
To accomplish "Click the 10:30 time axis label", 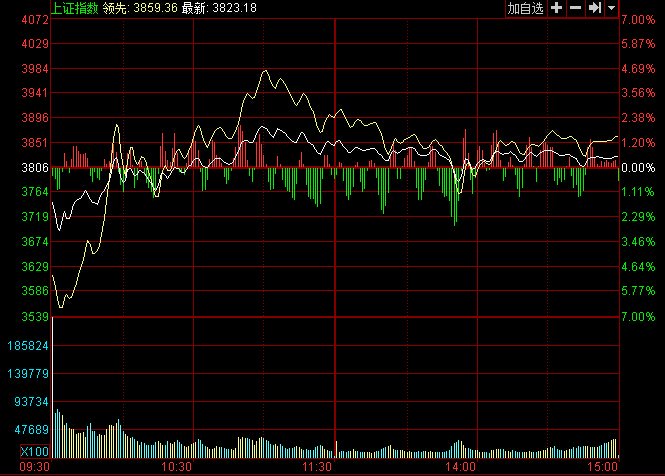I will coord(176,467).
